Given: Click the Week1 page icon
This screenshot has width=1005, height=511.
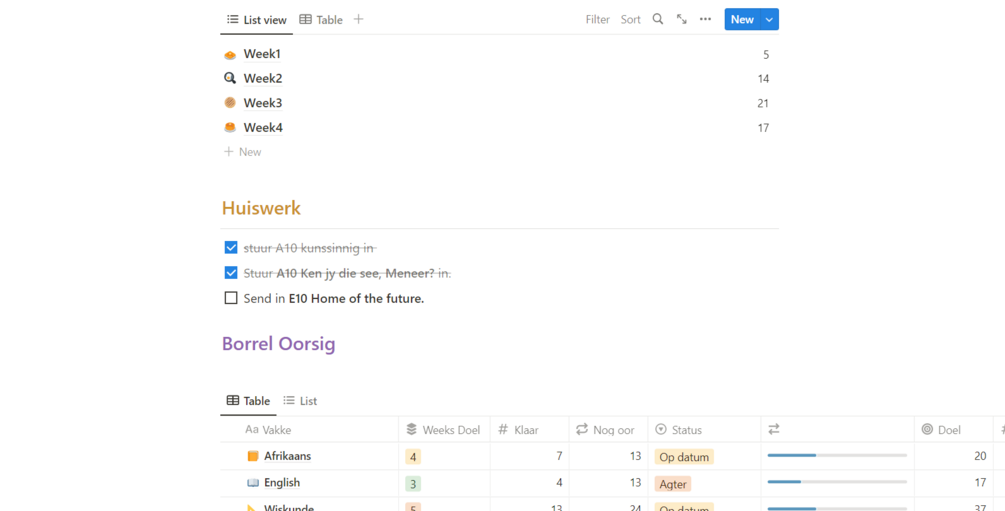Looking at the screenshot, I should click(x=230, y=54).
